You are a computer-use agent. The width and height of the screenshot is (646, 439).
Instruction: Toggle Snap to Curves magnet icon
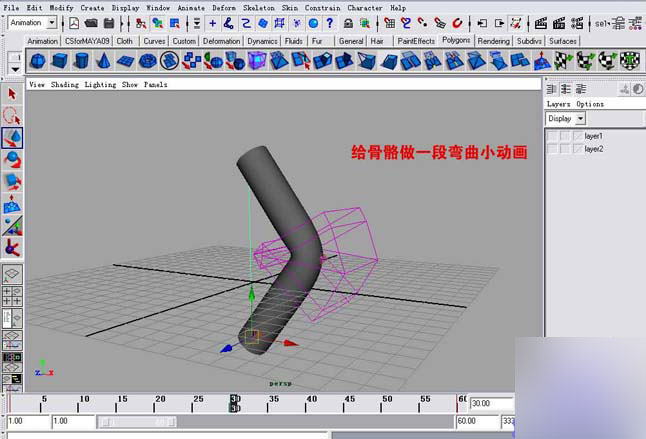tap(406, 23)
